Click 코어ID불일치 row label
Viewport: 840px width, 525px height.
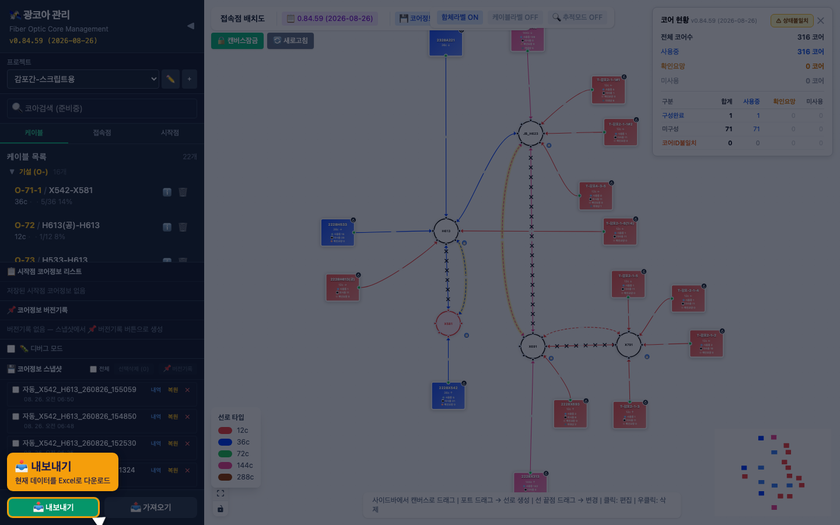678,143
